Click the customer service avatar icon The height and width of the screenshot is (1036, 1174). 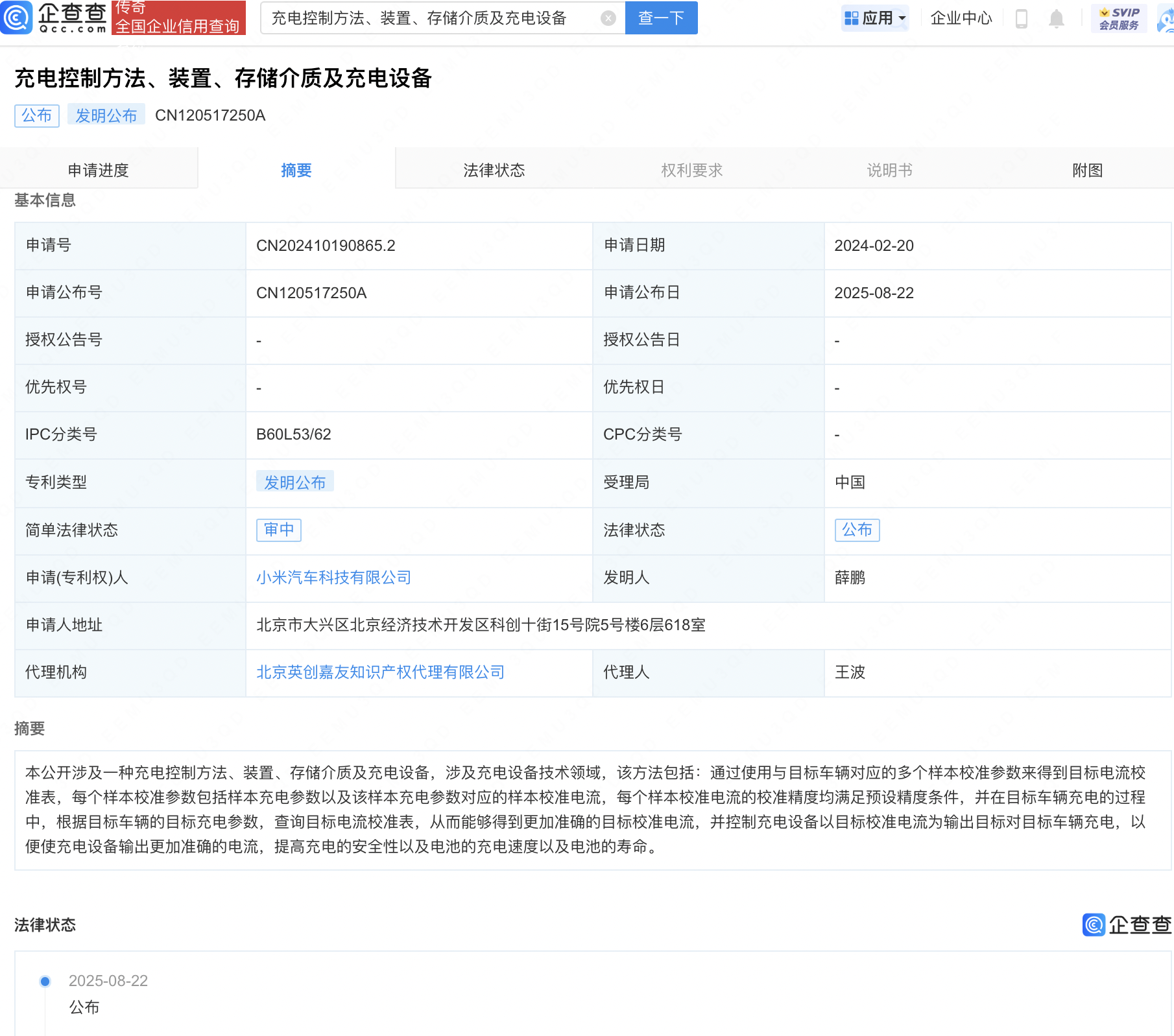tap(1166, 18)
